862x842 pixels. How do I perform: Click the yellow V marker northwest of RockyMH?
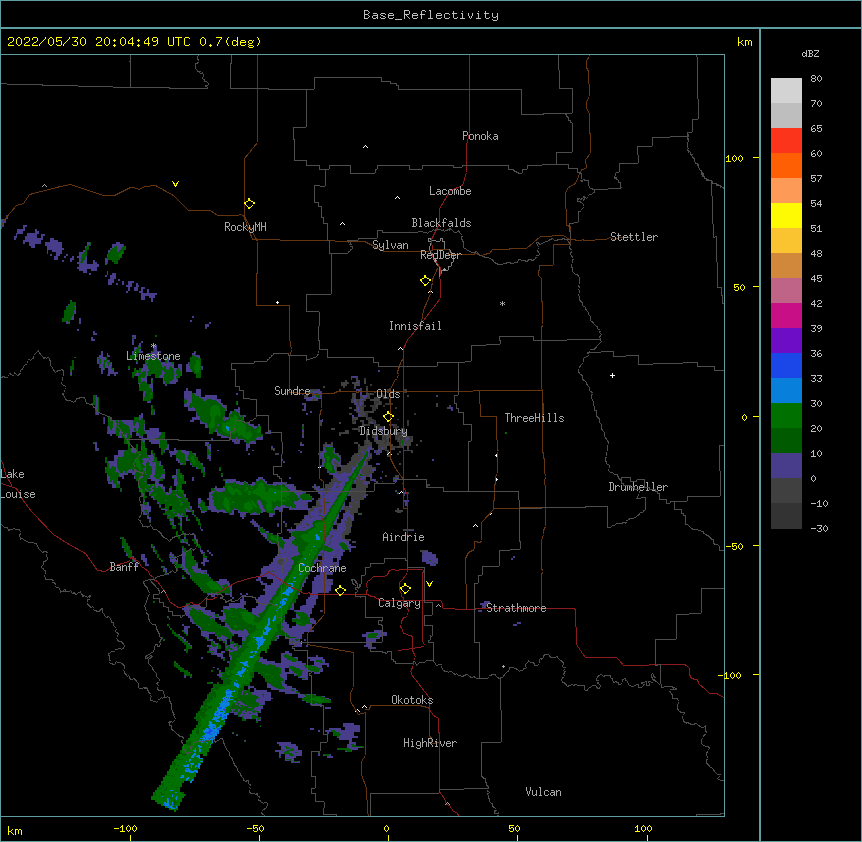click(x=175, y=184)
